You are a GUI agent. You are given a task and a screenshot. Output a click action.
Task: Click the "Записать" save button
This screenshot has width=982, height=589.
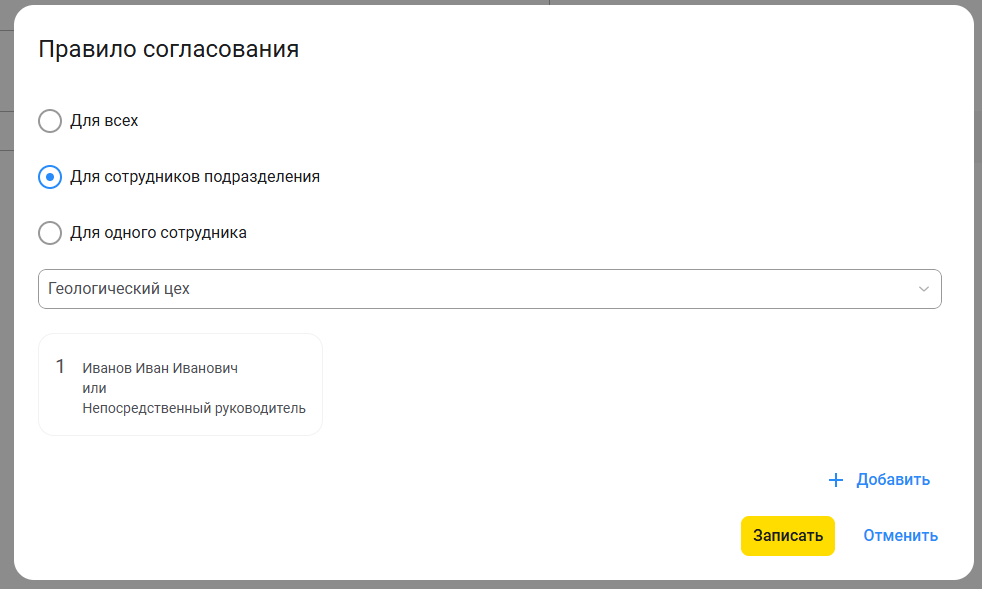(787, 536)
